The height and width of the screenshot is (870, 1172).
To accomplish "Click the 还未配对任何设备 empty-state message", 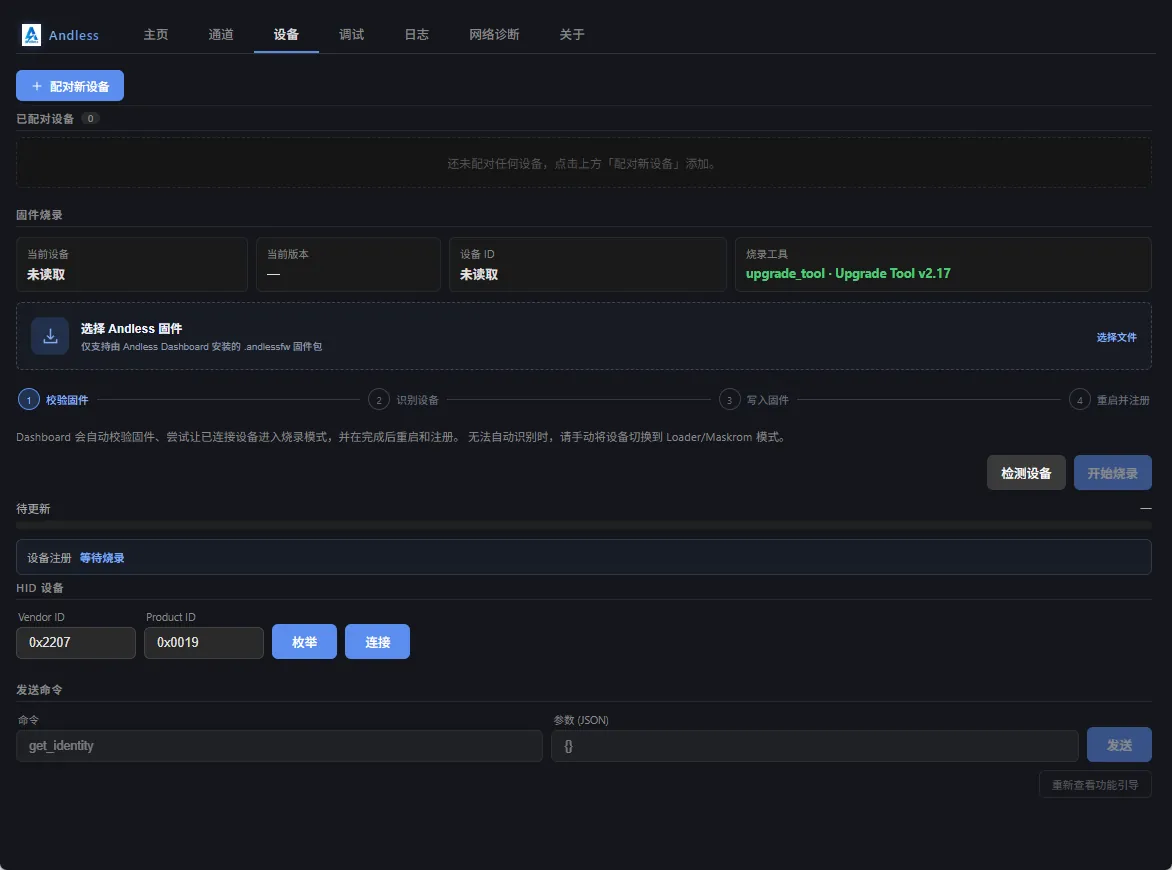I will (584, 164).
